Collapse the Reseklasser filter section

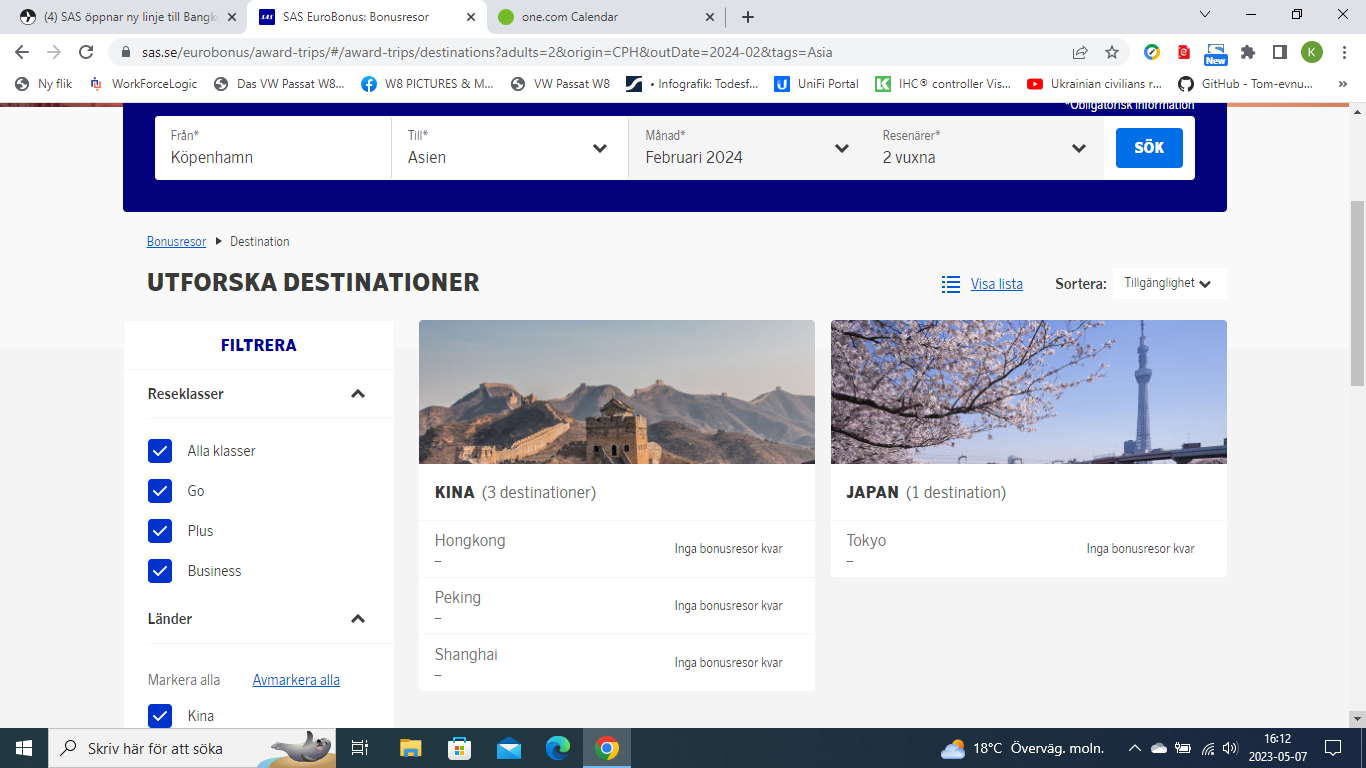(358, 394)
